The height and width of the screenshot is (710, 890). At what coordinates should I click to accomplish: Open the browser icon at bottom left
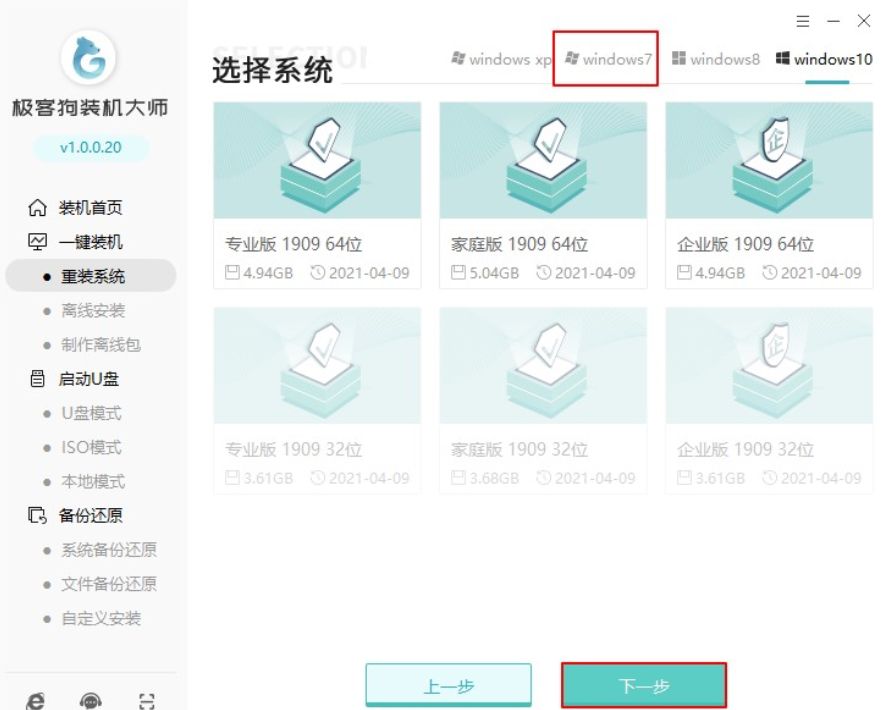pyautogui.click(x=36, y=701)
